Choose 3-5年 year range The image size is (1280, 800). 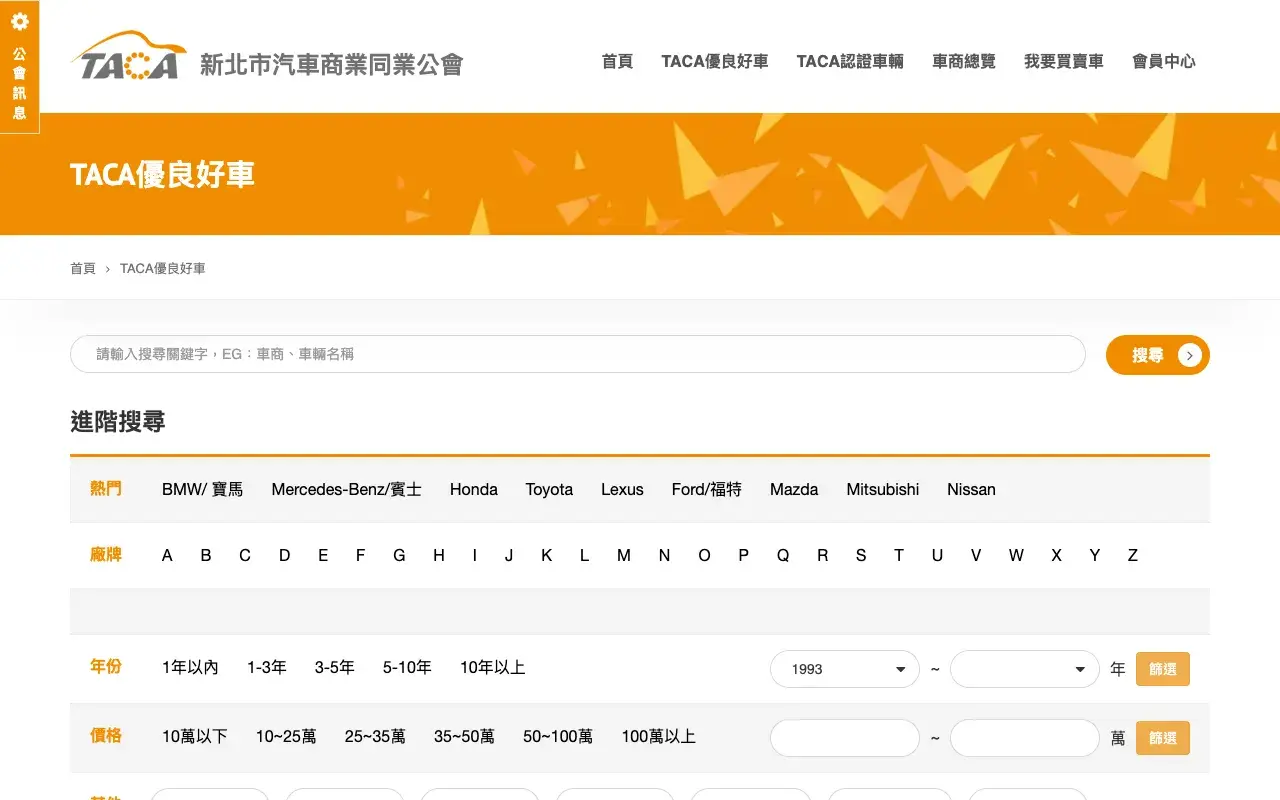(x=335, y=667)
